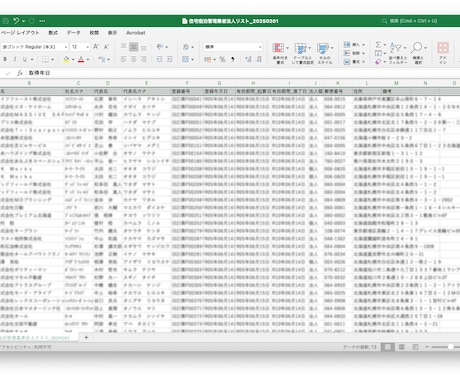Undo the last action

pyautogui.click(x=16, y=21)
